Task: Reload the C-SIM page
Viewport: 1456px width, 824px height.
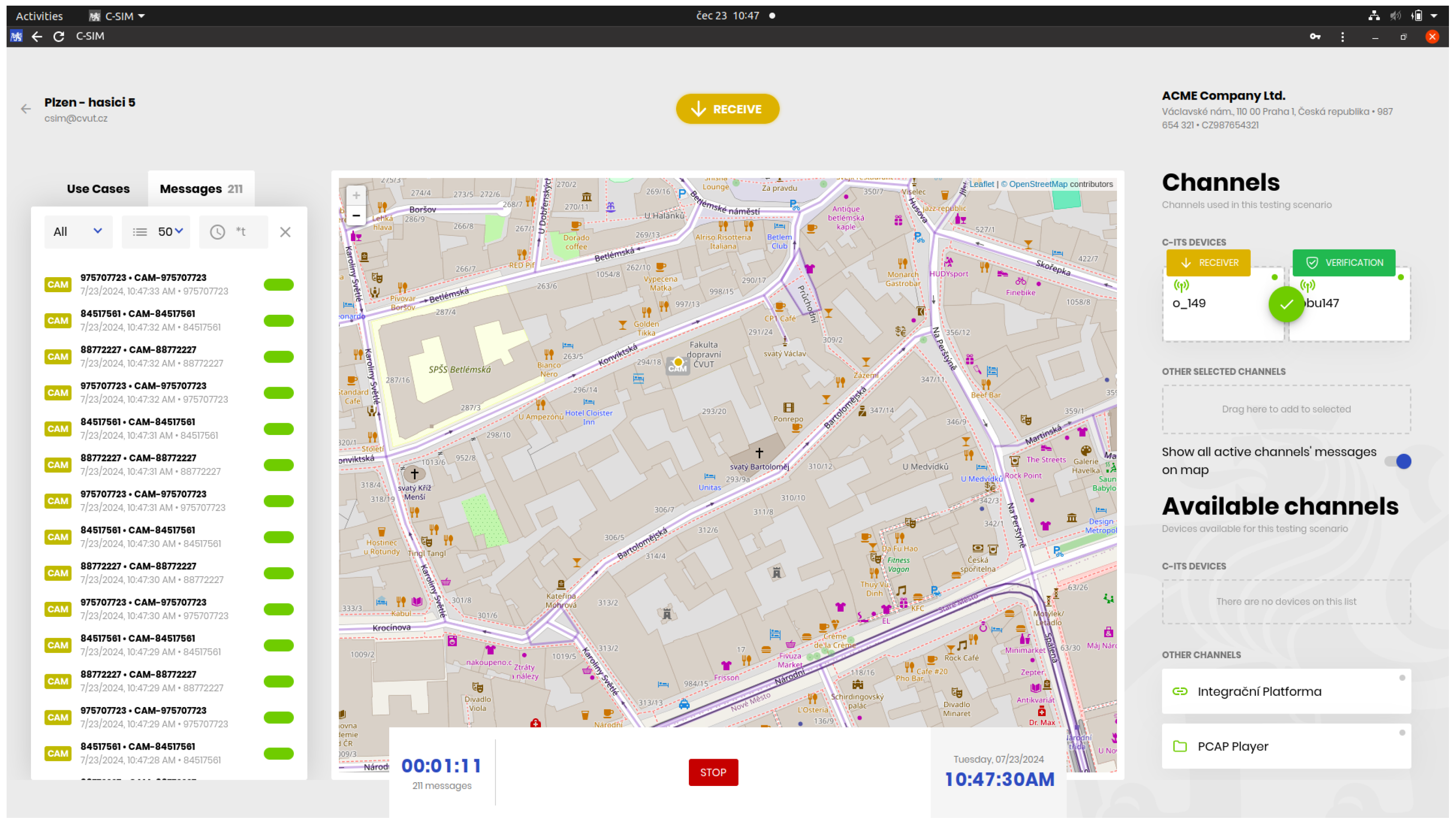Action: 59,36
